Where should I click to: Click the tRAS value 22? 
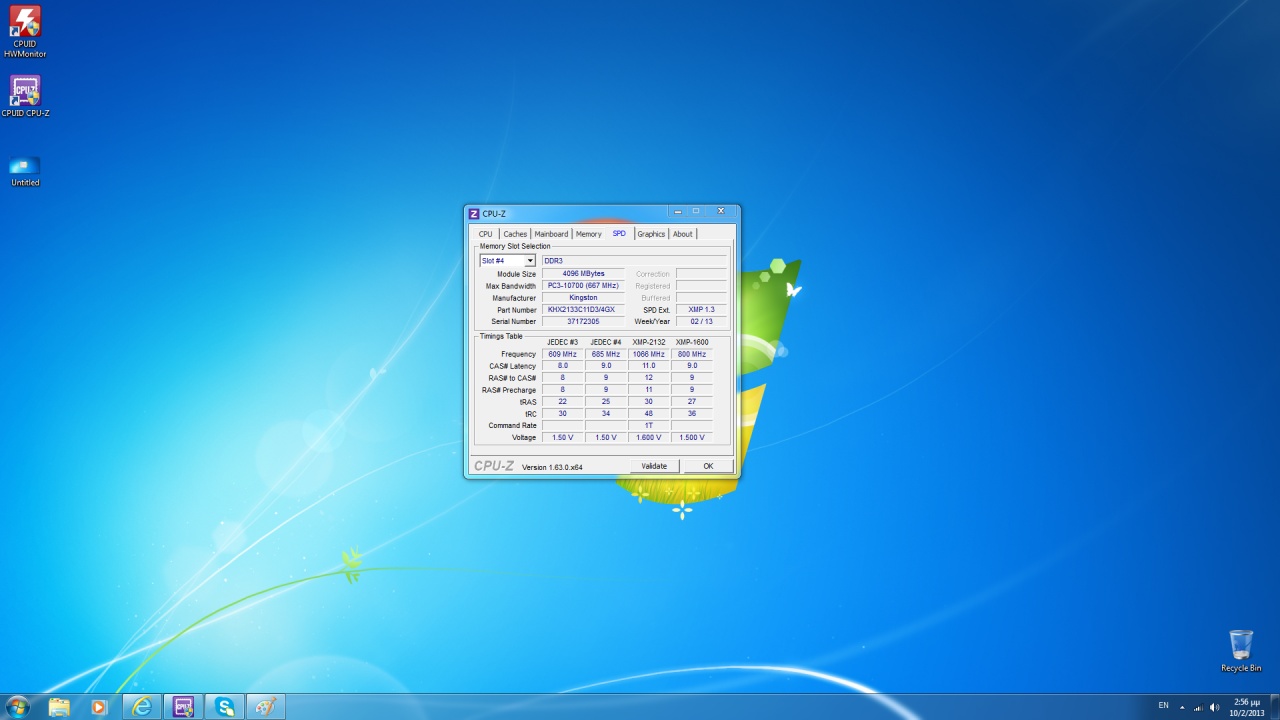pos(562,402)
